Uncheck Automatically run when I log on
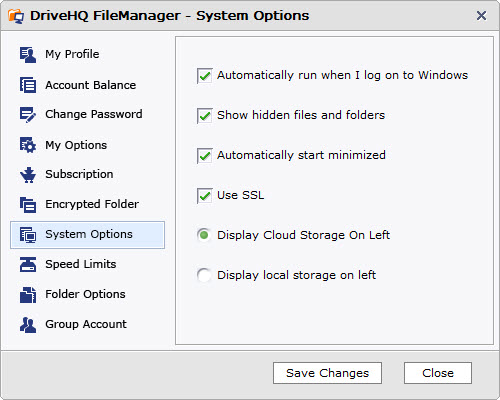This screenshot has width=500, height=400. pyautogui.click(x=204, y=76)
